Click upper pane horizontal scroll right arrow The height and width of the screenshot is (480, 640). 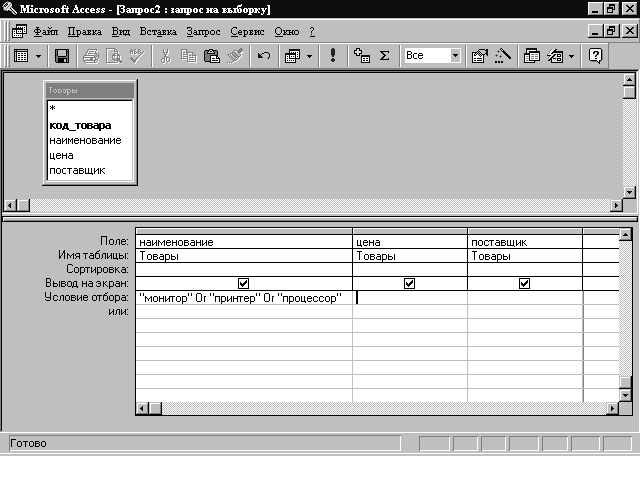[616, 205]
